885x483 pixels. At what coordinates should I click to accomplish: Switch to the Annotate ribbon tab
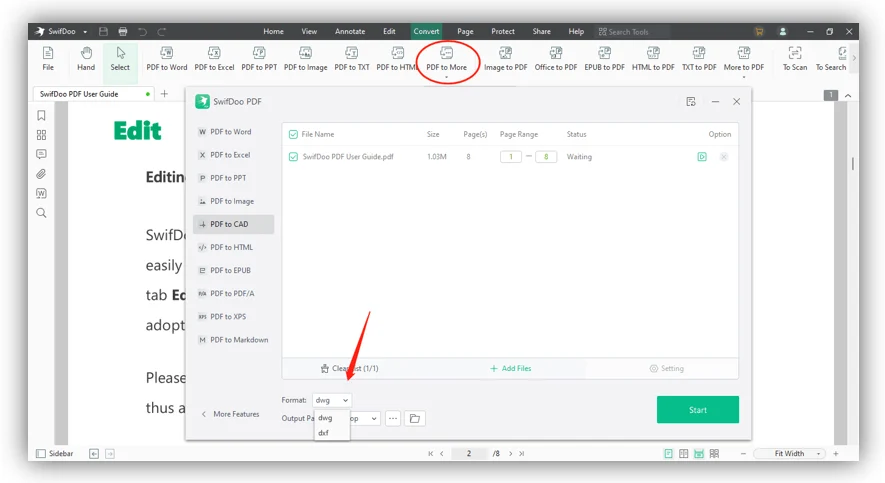coord(350,32)
